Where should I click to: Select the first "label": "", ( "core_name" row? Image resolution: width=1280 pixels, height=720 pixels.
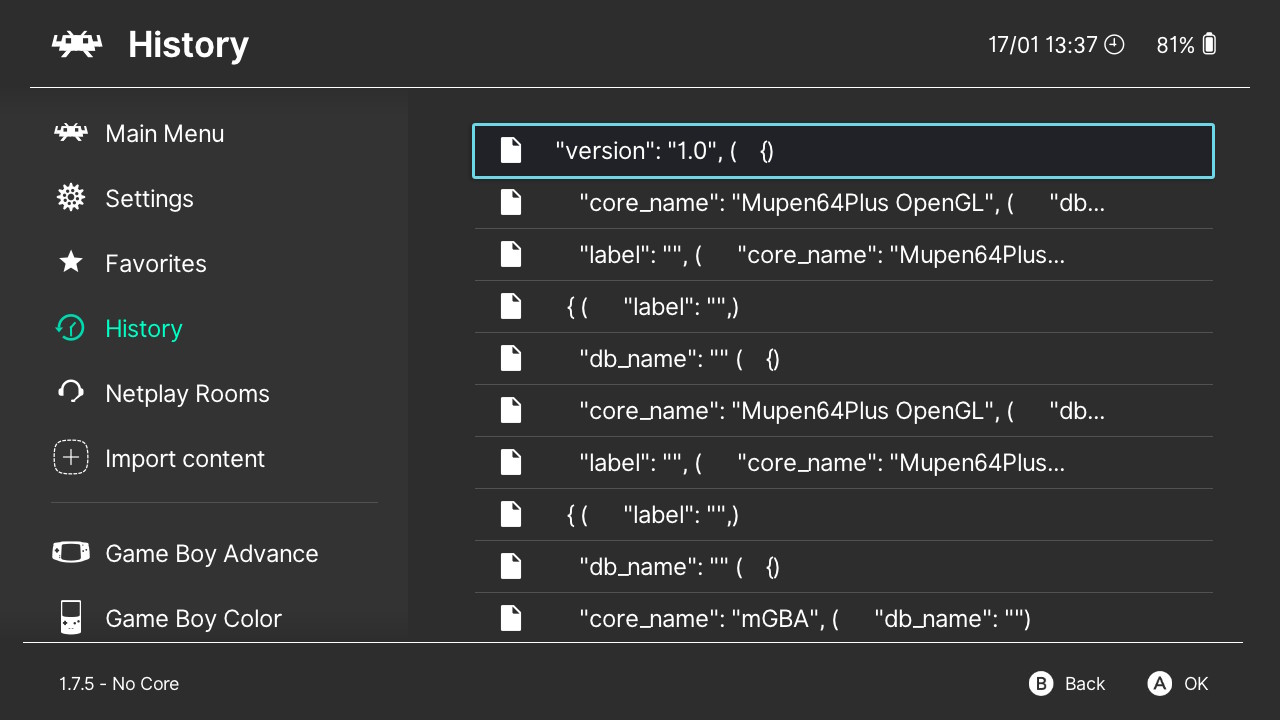(843, 255)
